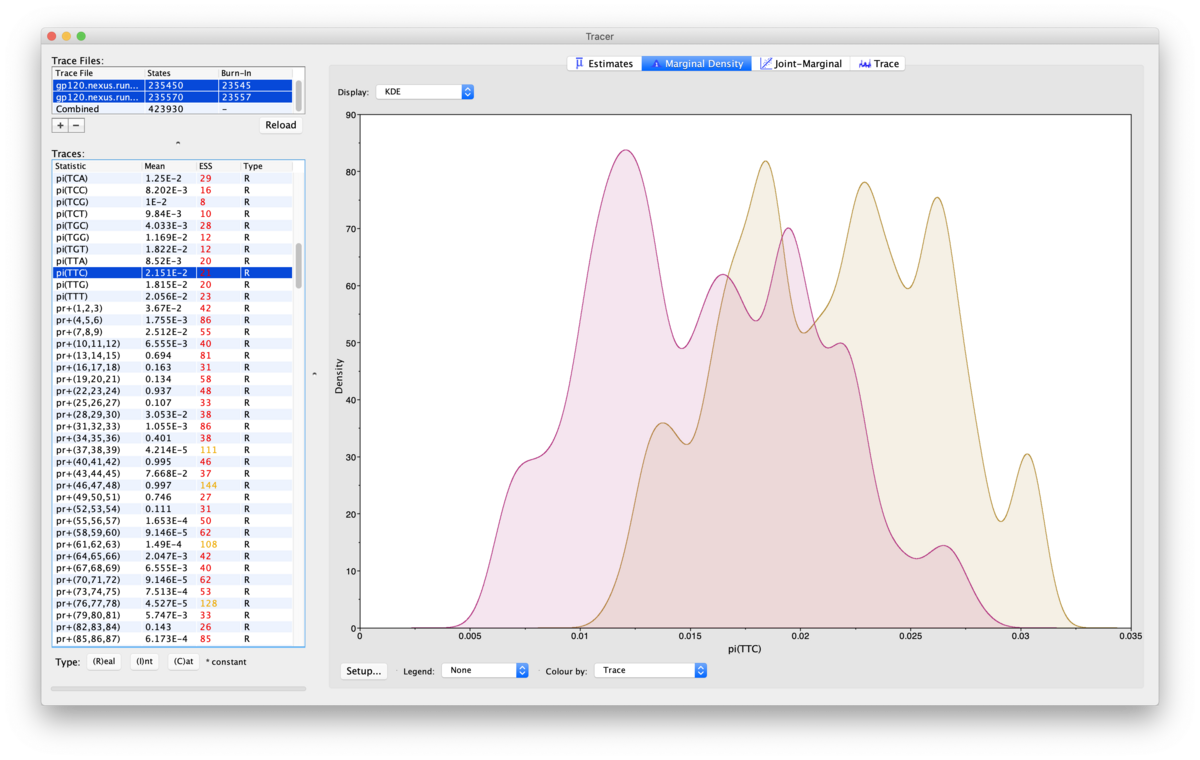Select the pr+(76,77,78) row
The image size is (1200, 760).
(x=172, y=603)
